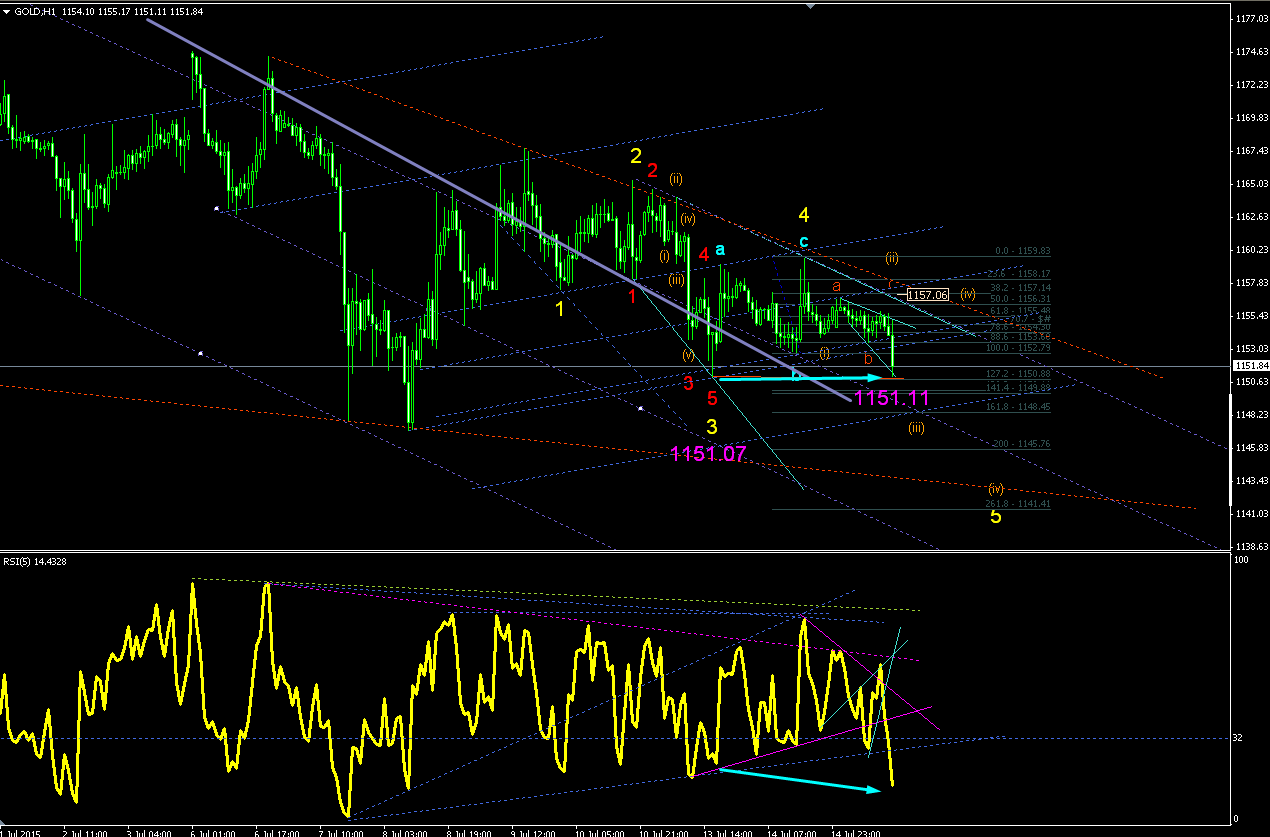Viewport: 1270px width, 837px height.
Task: Click 1138.63 on the price scale
Action: 1250,547
